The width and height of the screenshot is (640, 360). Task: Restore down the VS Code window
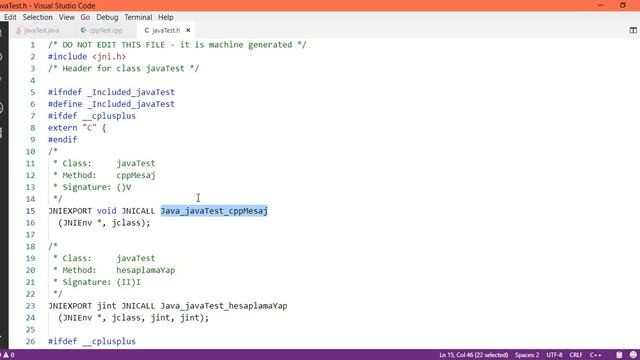click(622, 5)
